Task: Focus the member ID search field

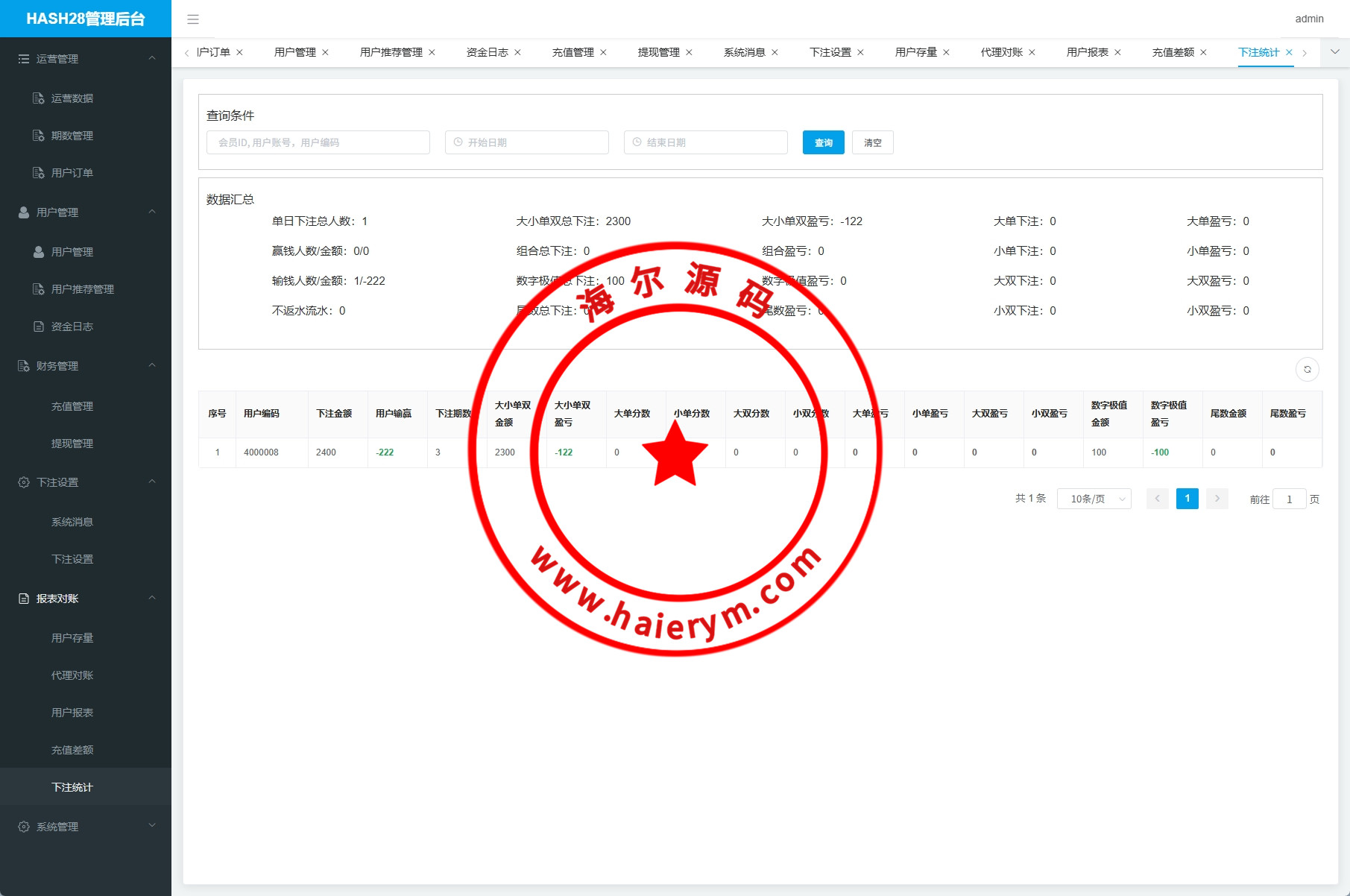Action: pyautogui.click(x=318, y=142)
